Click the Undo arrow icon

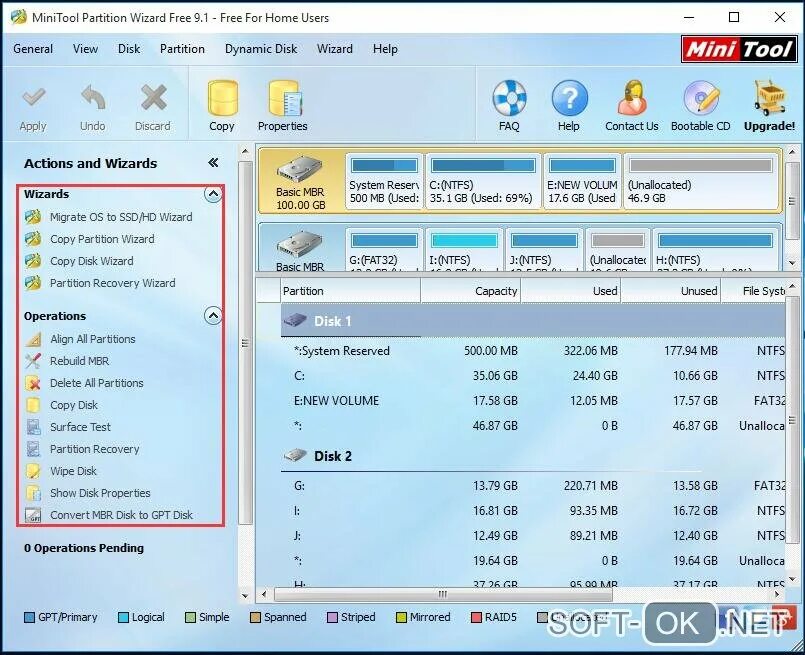point(93,98)
